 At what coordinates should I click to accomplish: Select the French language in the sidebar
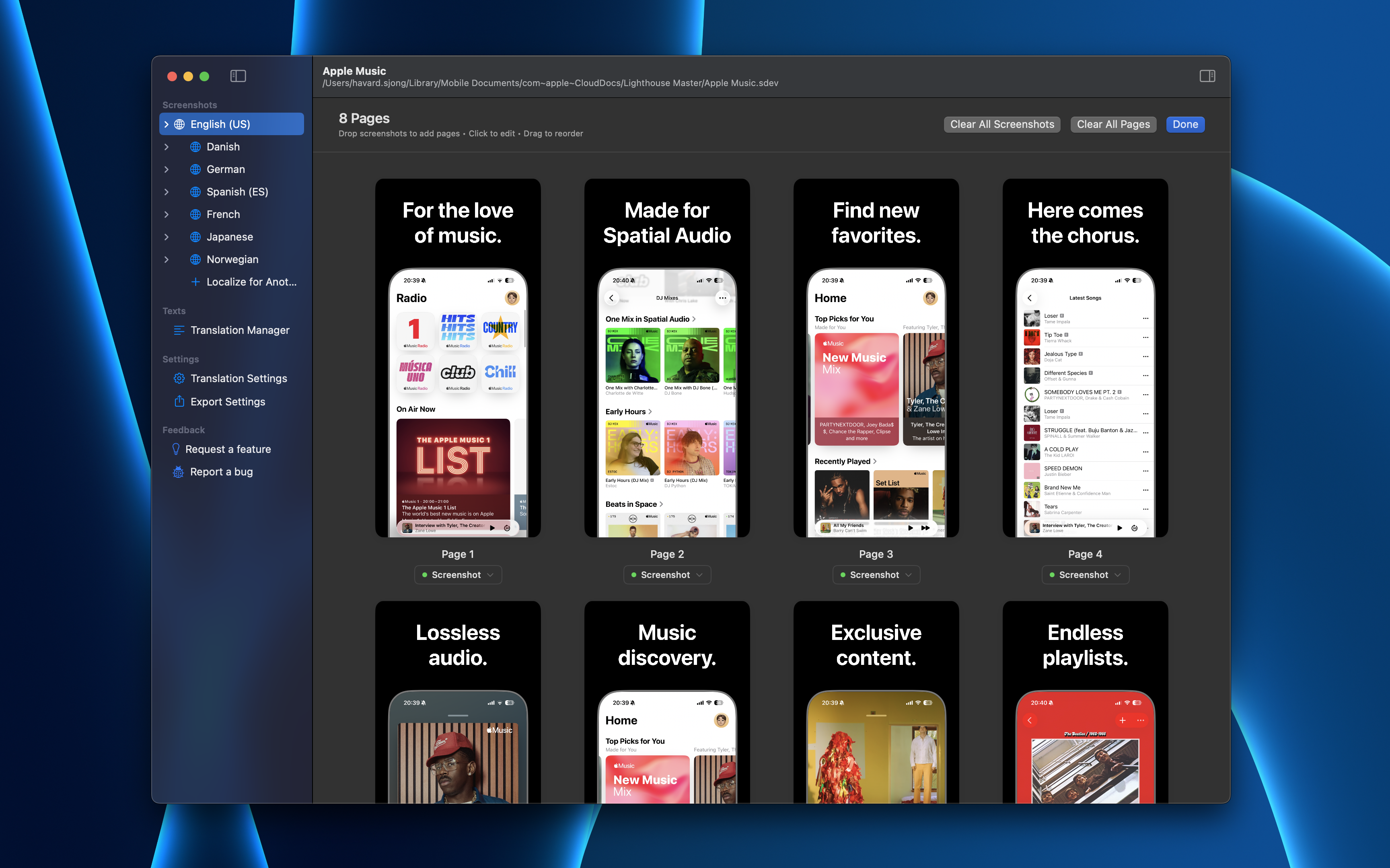(x=223, y=214)
